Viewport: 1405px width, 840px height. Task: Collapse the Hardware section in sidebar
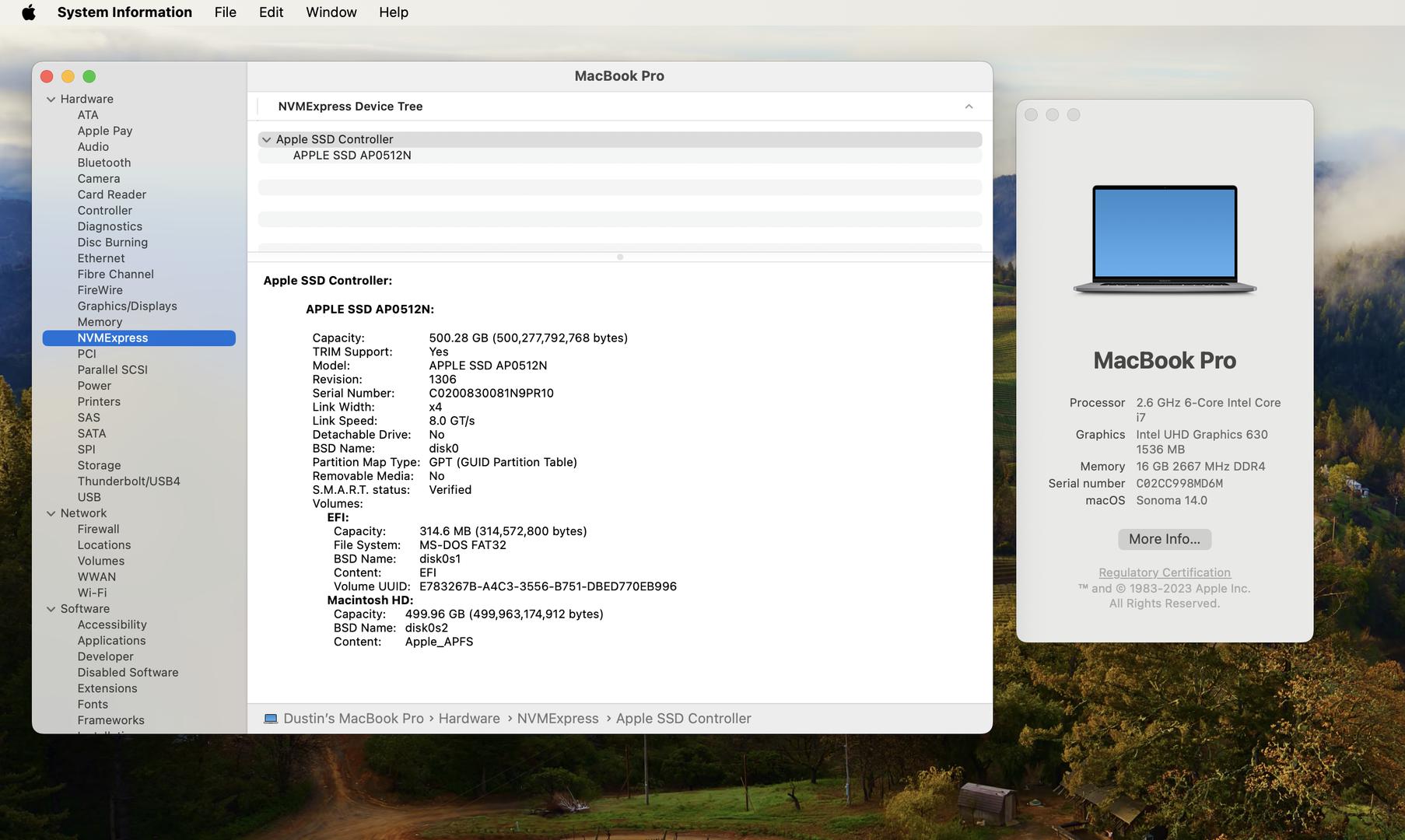coord(51,100)
